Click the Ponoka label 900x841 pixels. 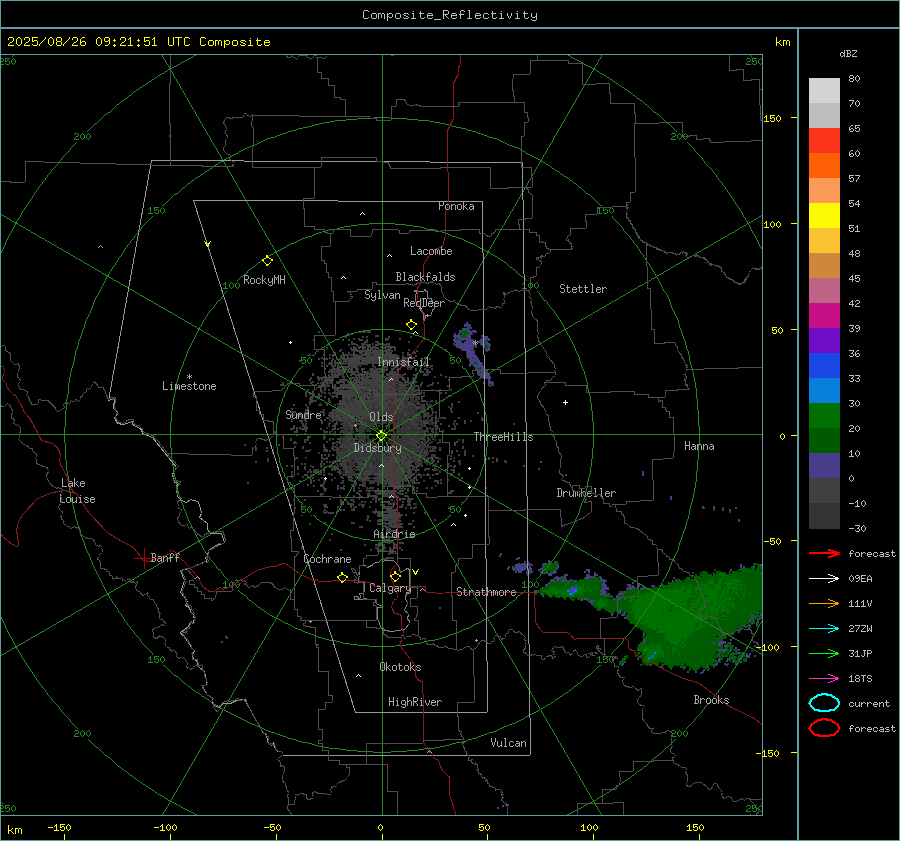(x=456, y=206)
